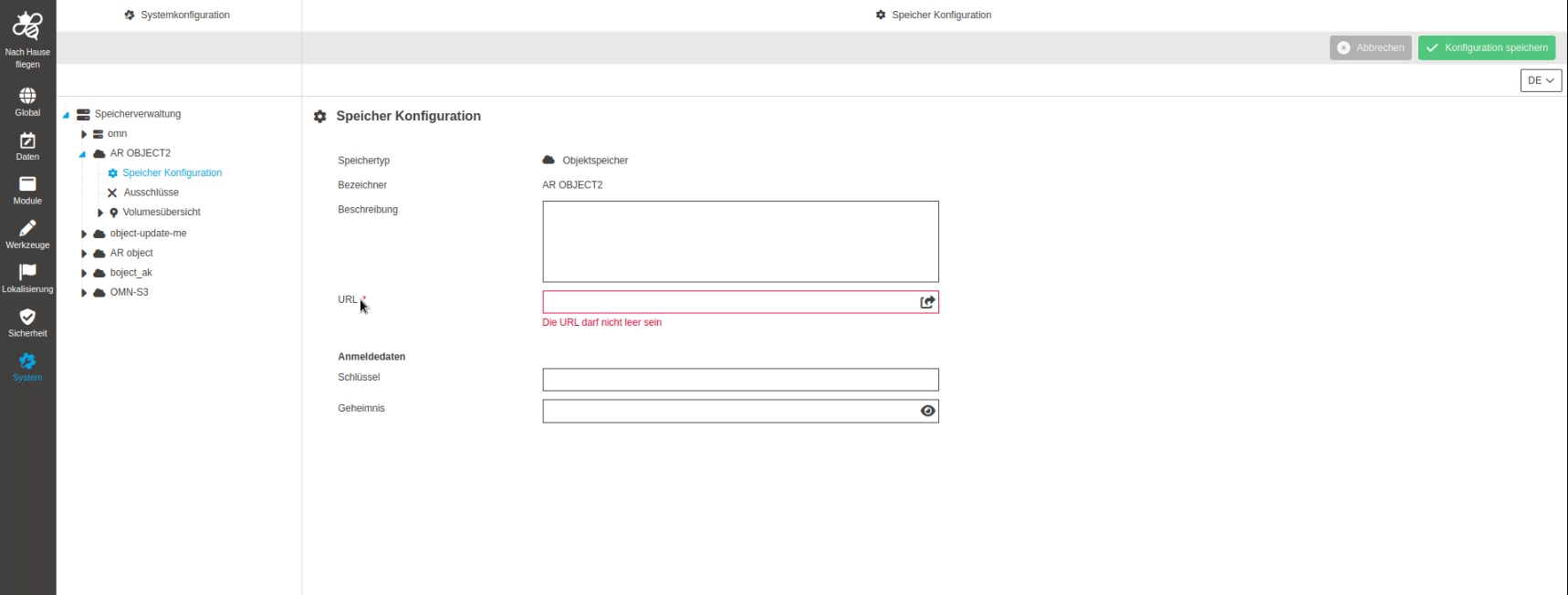Click the AR OBJECT2 cloud icon

[x=99, y=153]
